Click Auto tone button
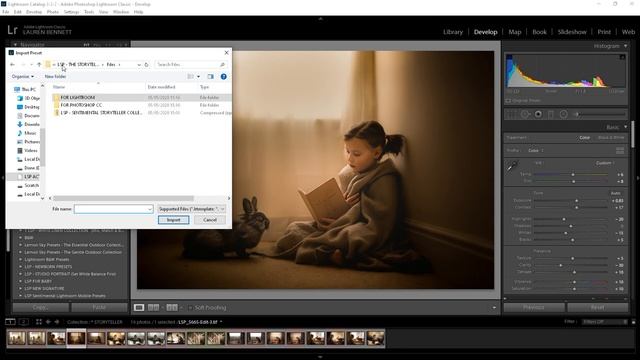The width and height of the screenshot is (640, 360). click(x=616, y=193)
